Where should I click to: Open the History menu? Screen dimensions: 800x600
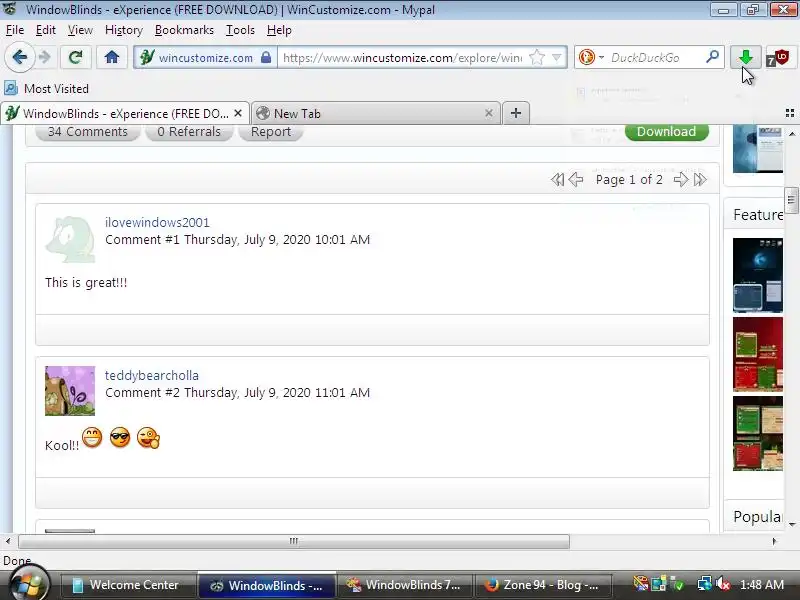(123, 30)
